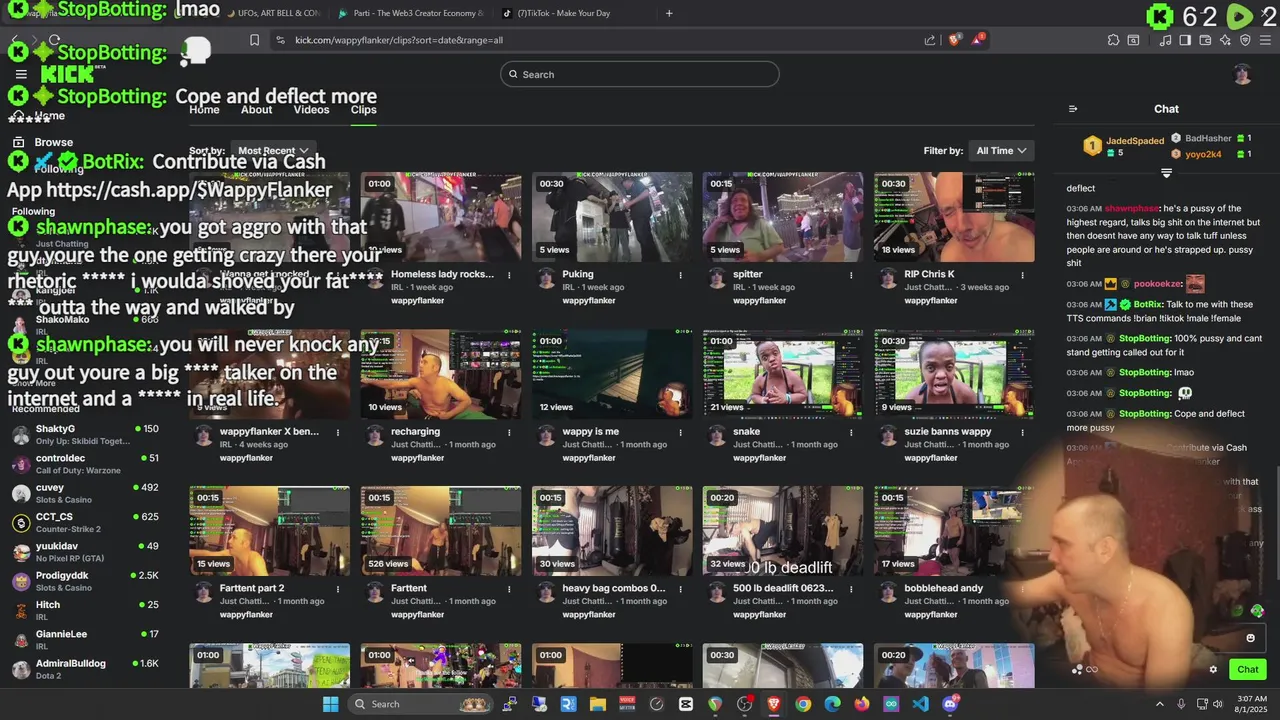Open options menu for suzie banns wappy

[x=1022, y=432]
